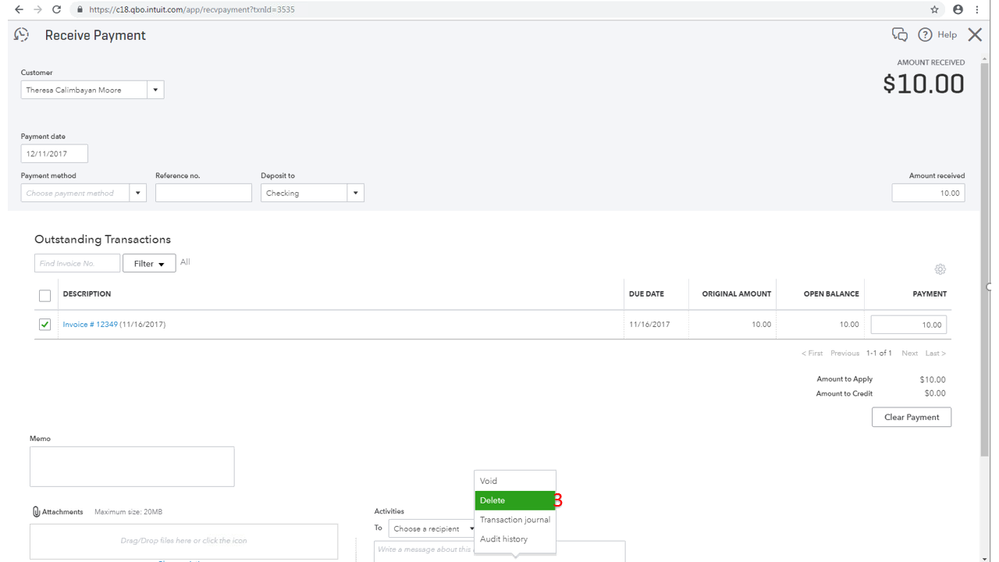Click the Deposit to Checking field
The image size is (999, 562).
click(x=304, y=193)
